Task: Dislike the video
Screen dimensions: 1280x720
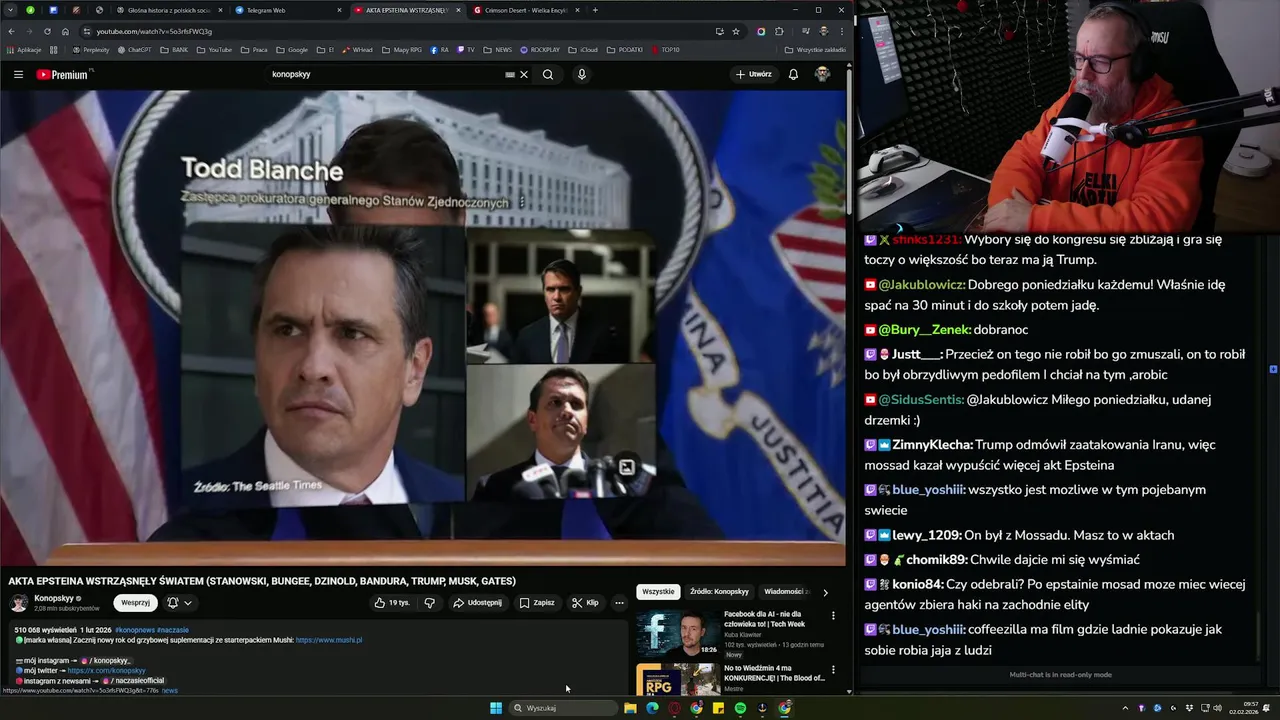Action: click(x=430, y=603)
